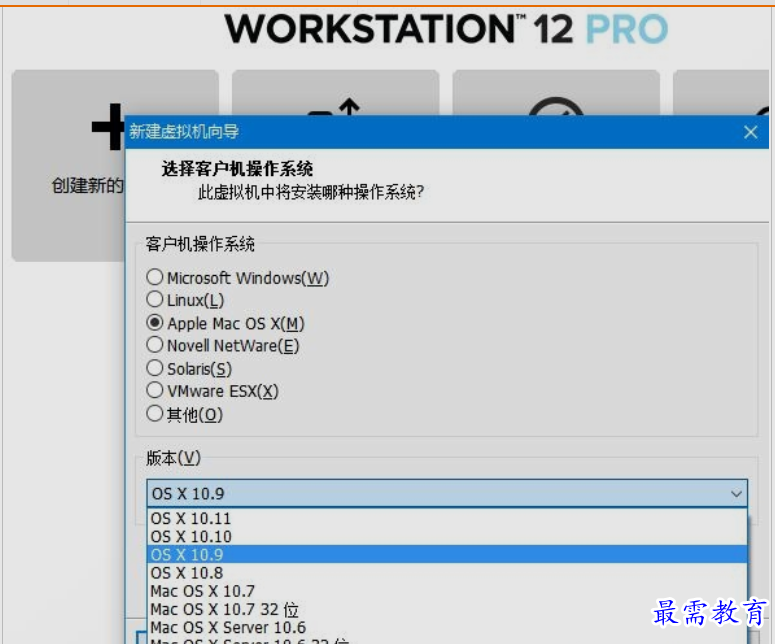The height and width of the screenshot is (644, 775).
Task: Choose Mac OS X 10.7 from version list
Action: pyautogui.click(x=447, y=591)
